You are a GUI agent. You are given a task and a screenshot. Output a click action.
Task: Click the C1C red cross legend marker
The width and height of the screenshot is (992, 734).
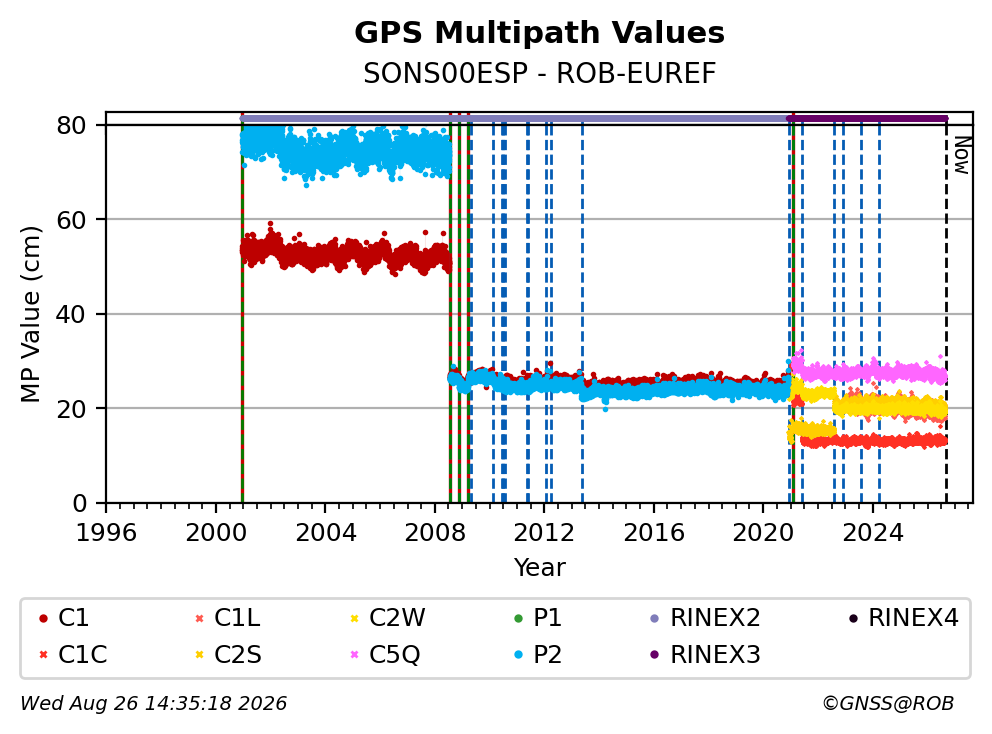(x=43, y=654)
